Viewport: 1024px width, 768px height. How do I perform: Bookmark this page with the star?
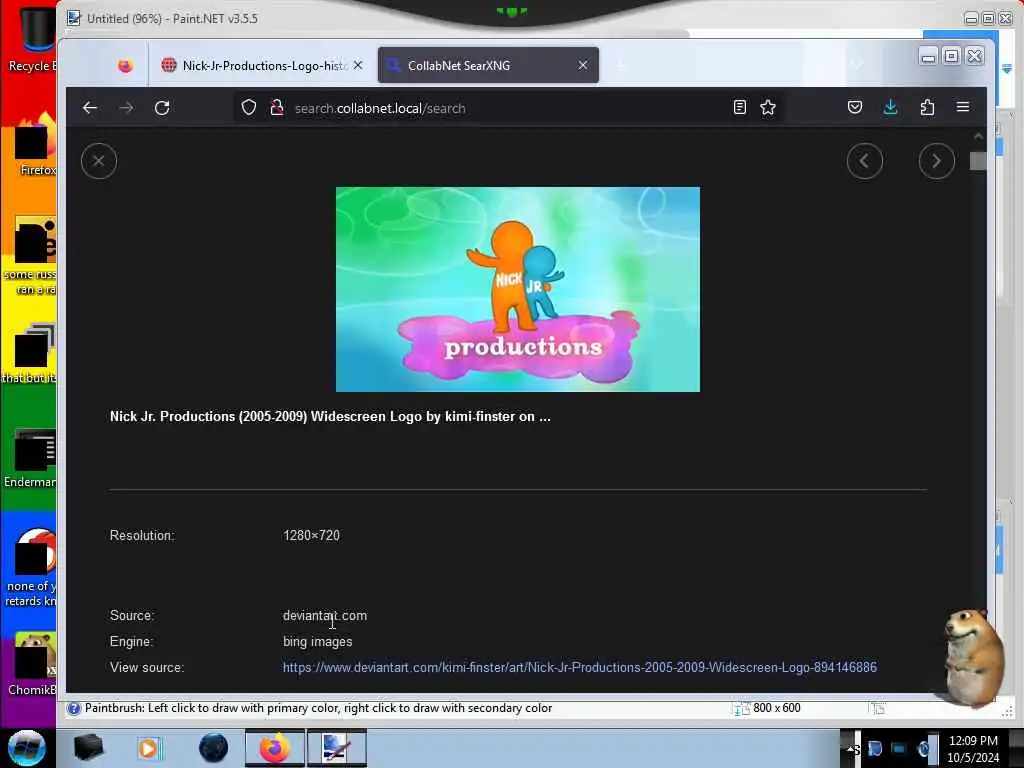coord(768,107)
